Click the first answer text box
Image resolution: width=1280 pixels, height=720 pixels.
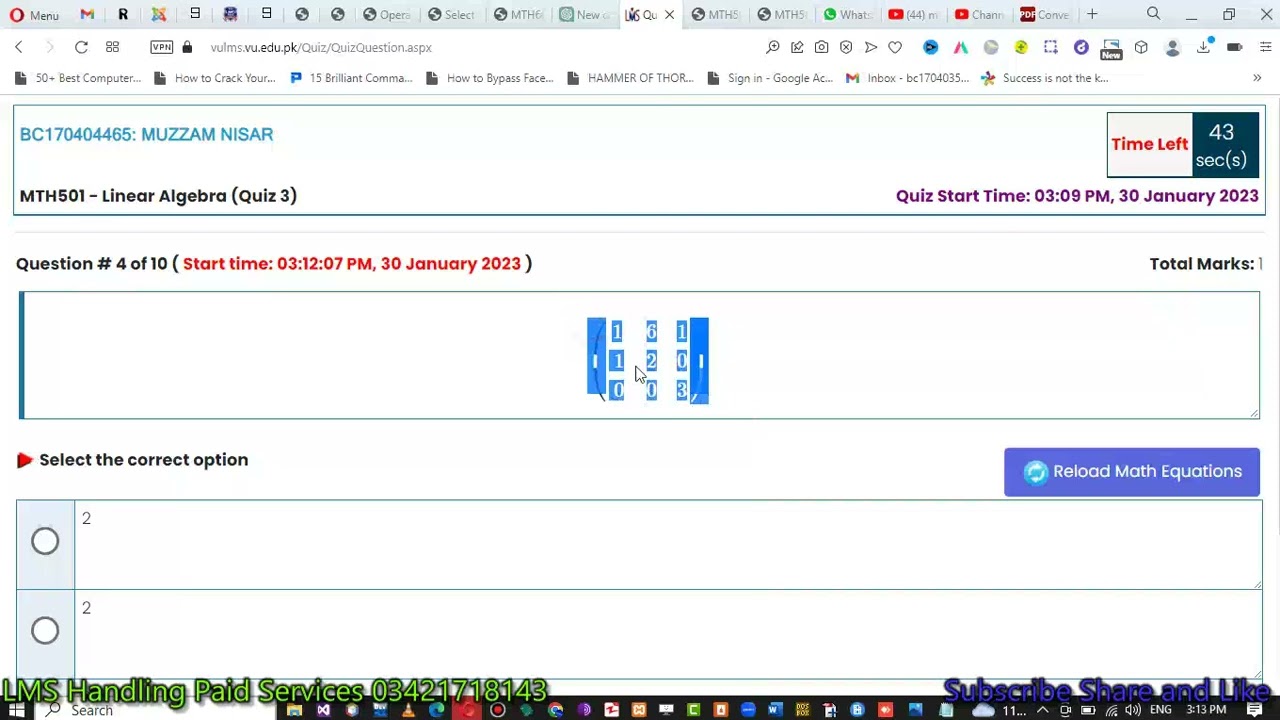coord(668,545)
